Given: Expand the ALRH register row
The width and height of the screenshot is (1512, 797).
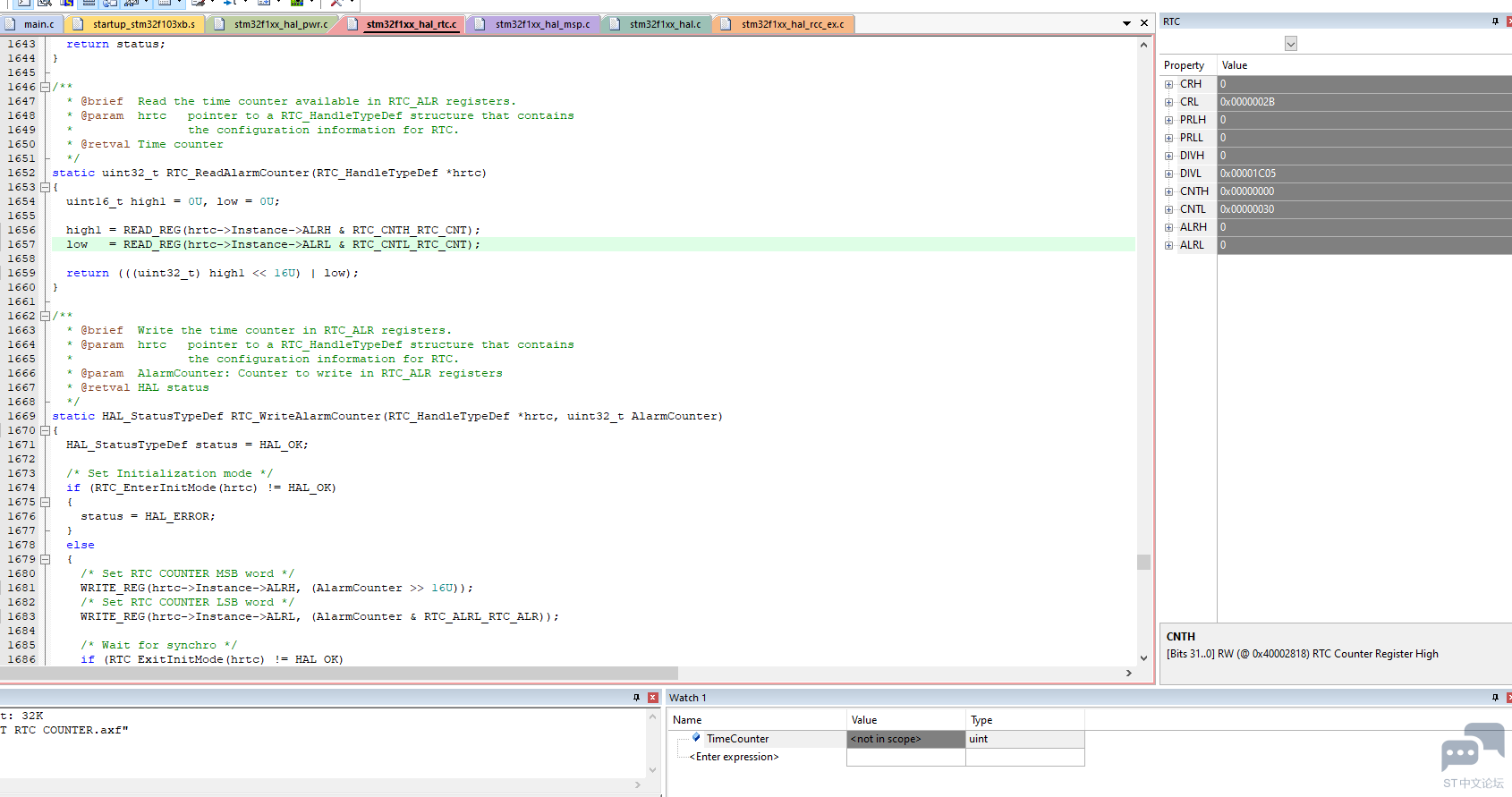Looking at the screenshot, I should (x=1168, y=227).
